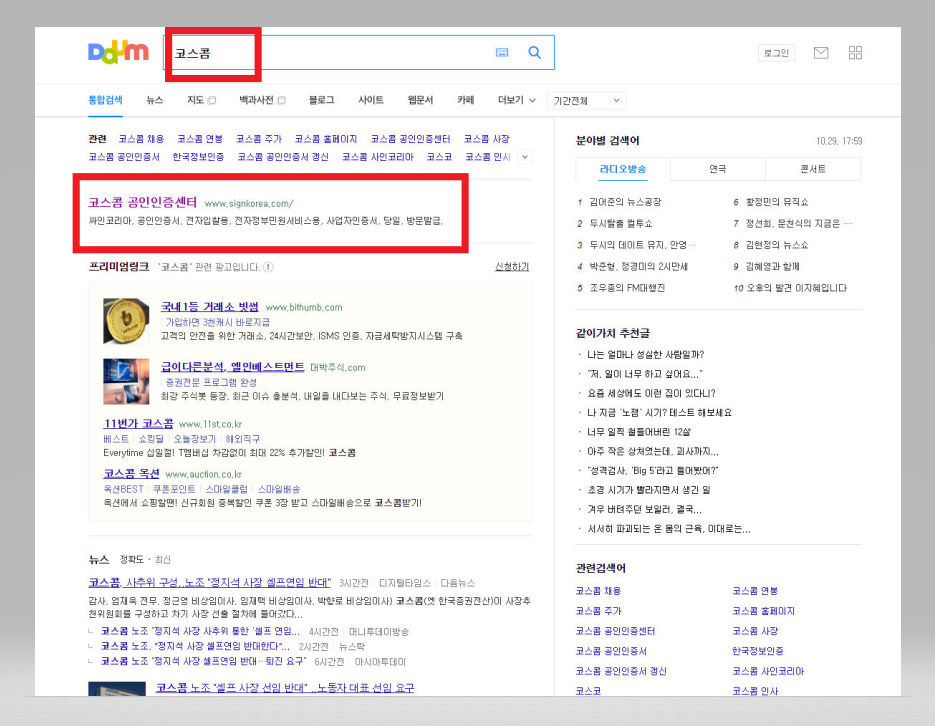Select the 라디오방송 category tab
The image size is (935, 726).
click(623, 169)
